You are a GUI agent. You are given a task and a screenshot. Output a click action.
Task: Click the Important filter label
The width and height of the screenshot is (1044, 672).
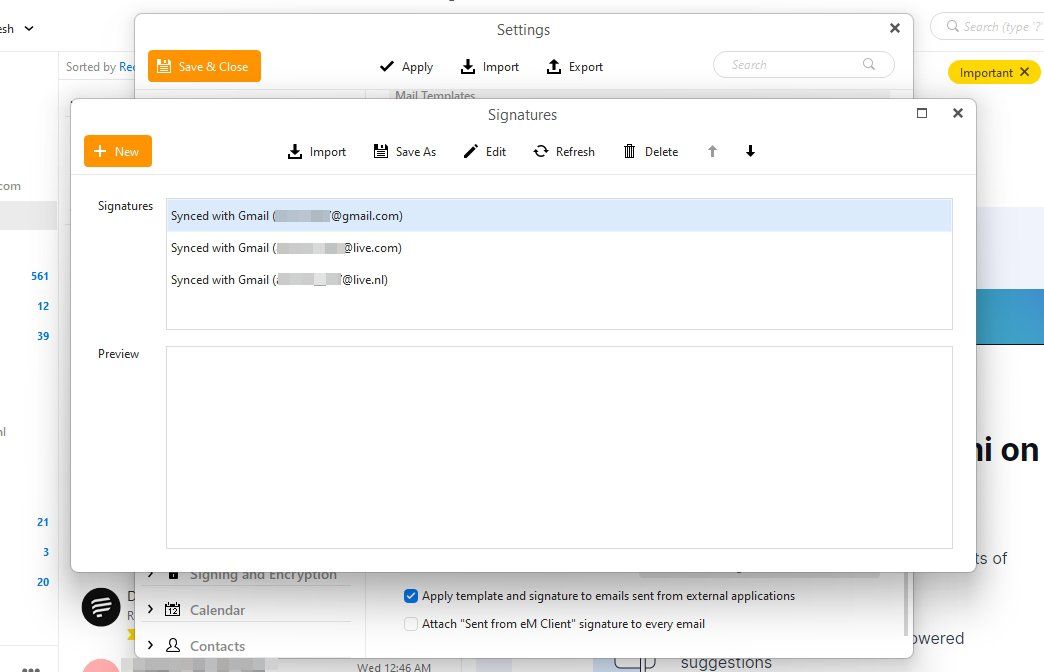[x=985, y=73]
